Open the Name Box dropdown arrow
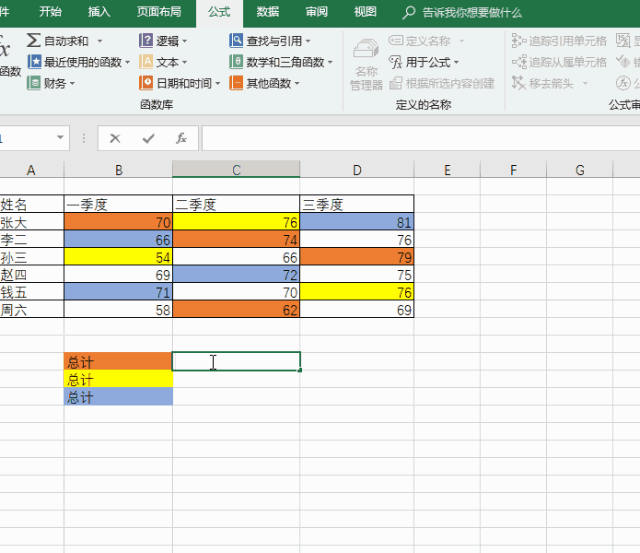The width and height of the screenshot is (640, 553). (x=61, y=138)
